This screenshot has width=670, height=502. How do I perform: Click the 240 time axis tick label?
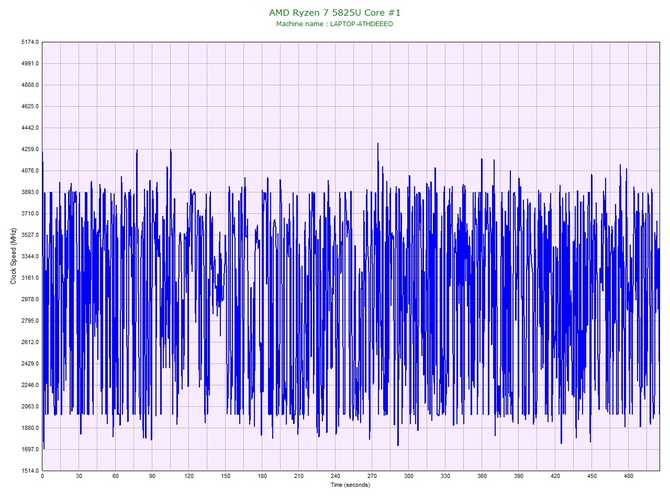click(335, 476)
